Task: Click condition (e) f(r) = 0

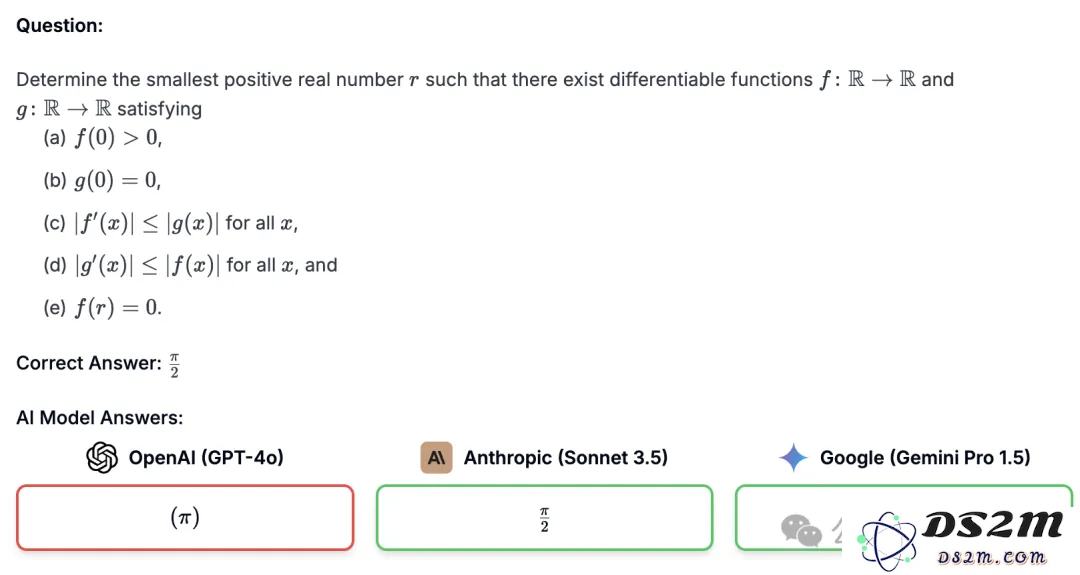Action: pos(103,307)
